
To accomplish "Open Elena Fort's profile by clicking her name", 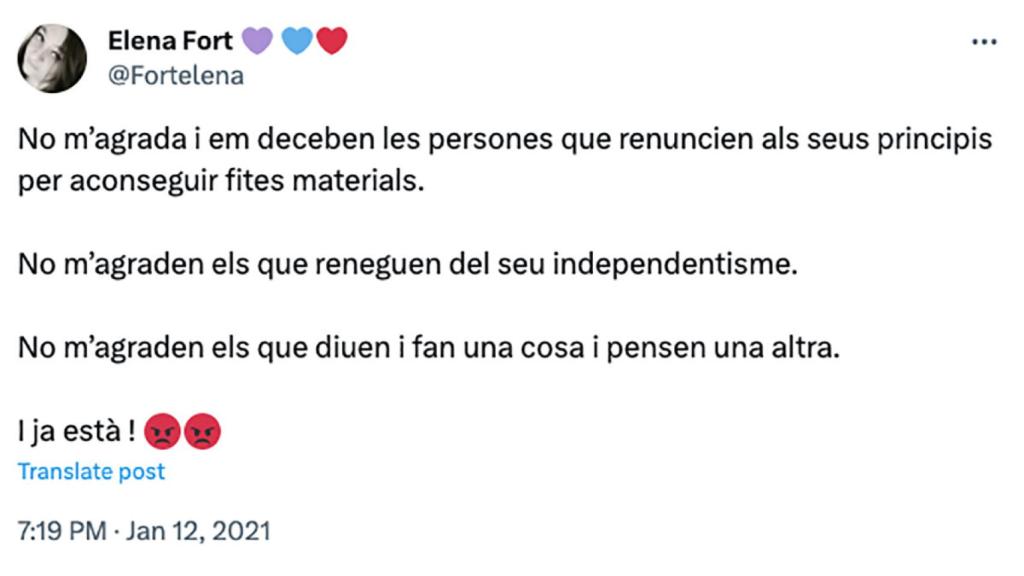I will point(169,40).
